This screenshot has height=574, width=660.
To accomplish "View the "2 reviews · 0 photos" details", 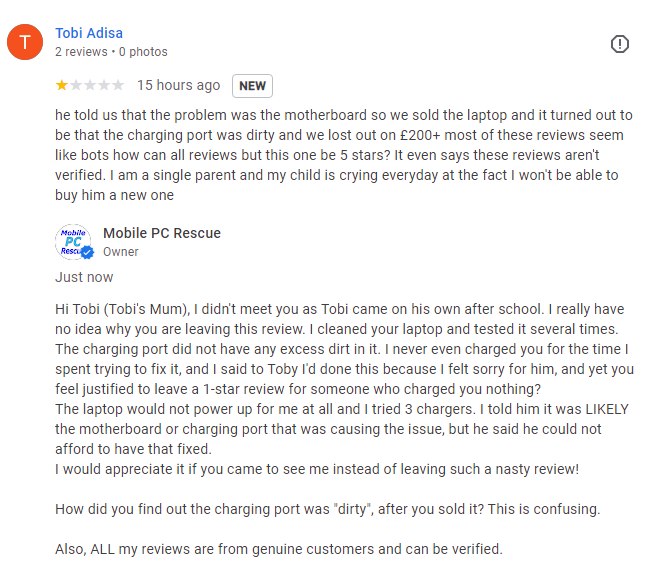I will click(111, 52).
